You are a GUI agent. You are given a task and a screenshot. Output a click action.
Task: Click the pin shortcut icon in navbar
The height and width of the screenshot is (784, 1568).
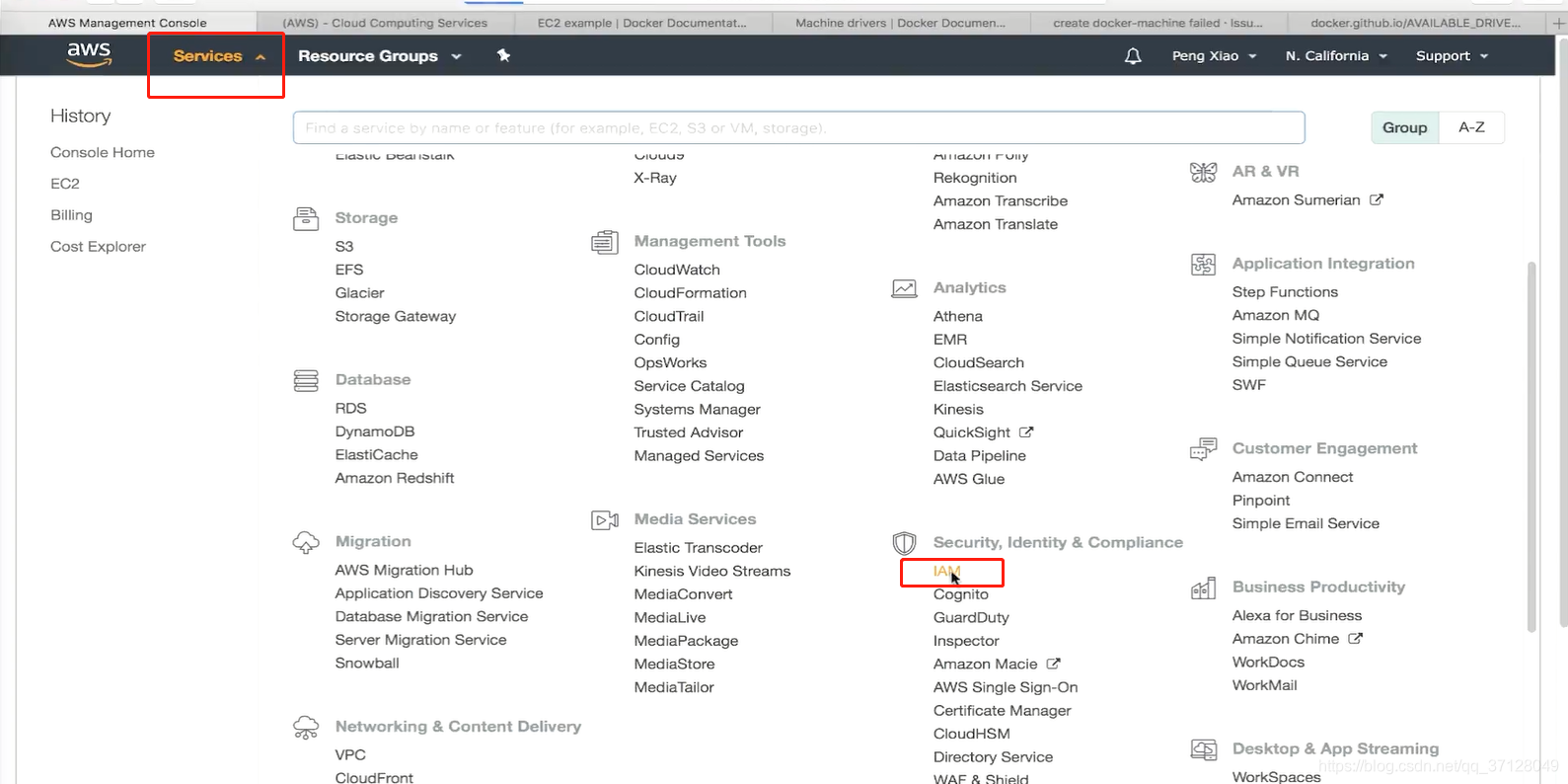point(503,55)
